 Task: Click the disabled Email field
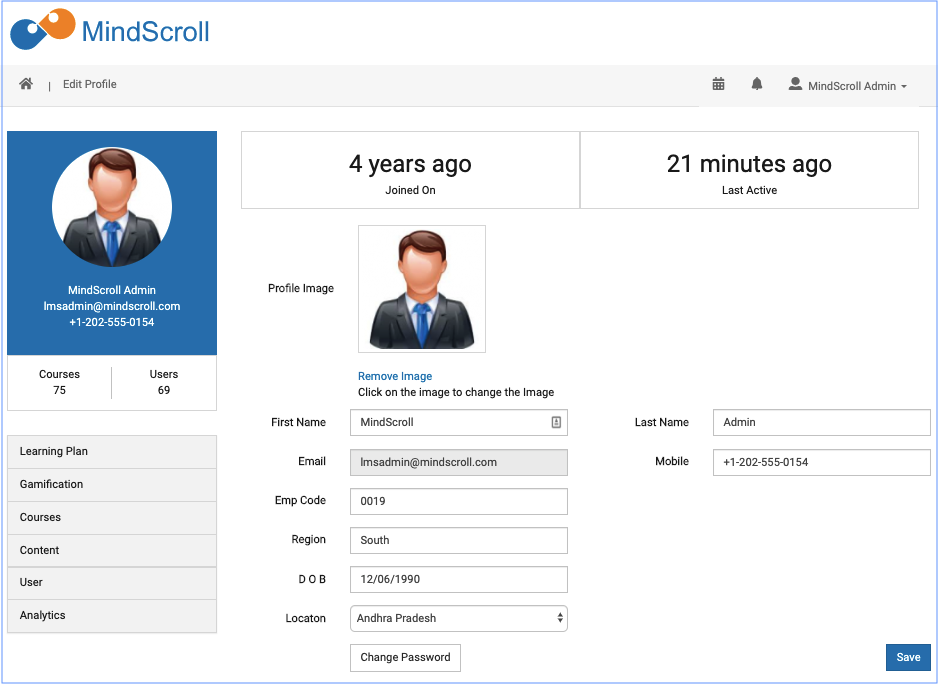pos(459,462)
